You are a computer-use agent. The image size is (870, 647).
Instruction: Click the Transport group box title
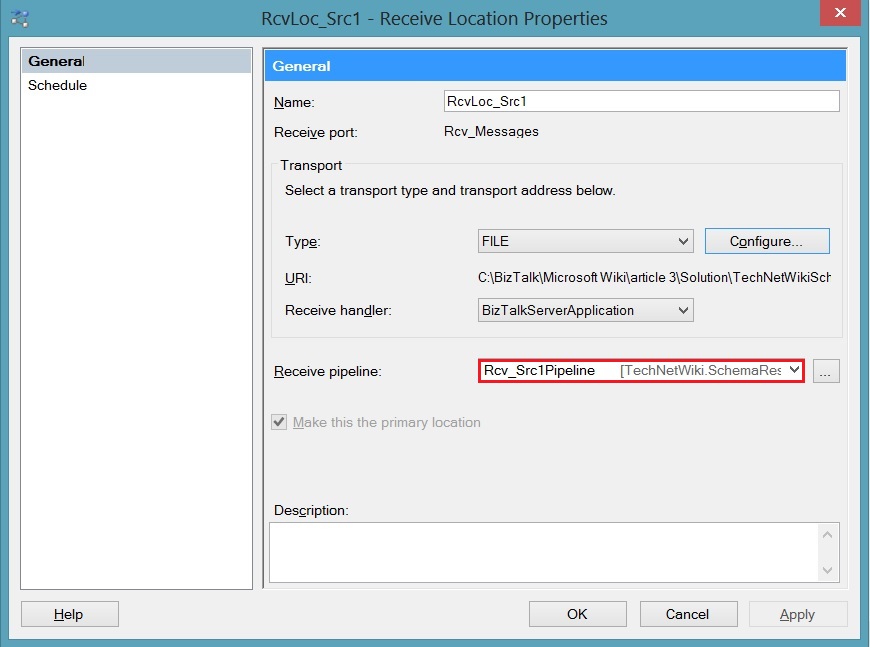point(311,165)
